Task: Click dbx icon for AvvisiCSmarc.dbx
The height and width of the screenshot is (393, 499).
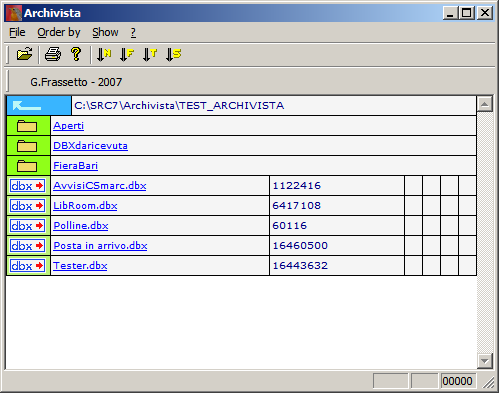Action: click(x=27, y=186)
